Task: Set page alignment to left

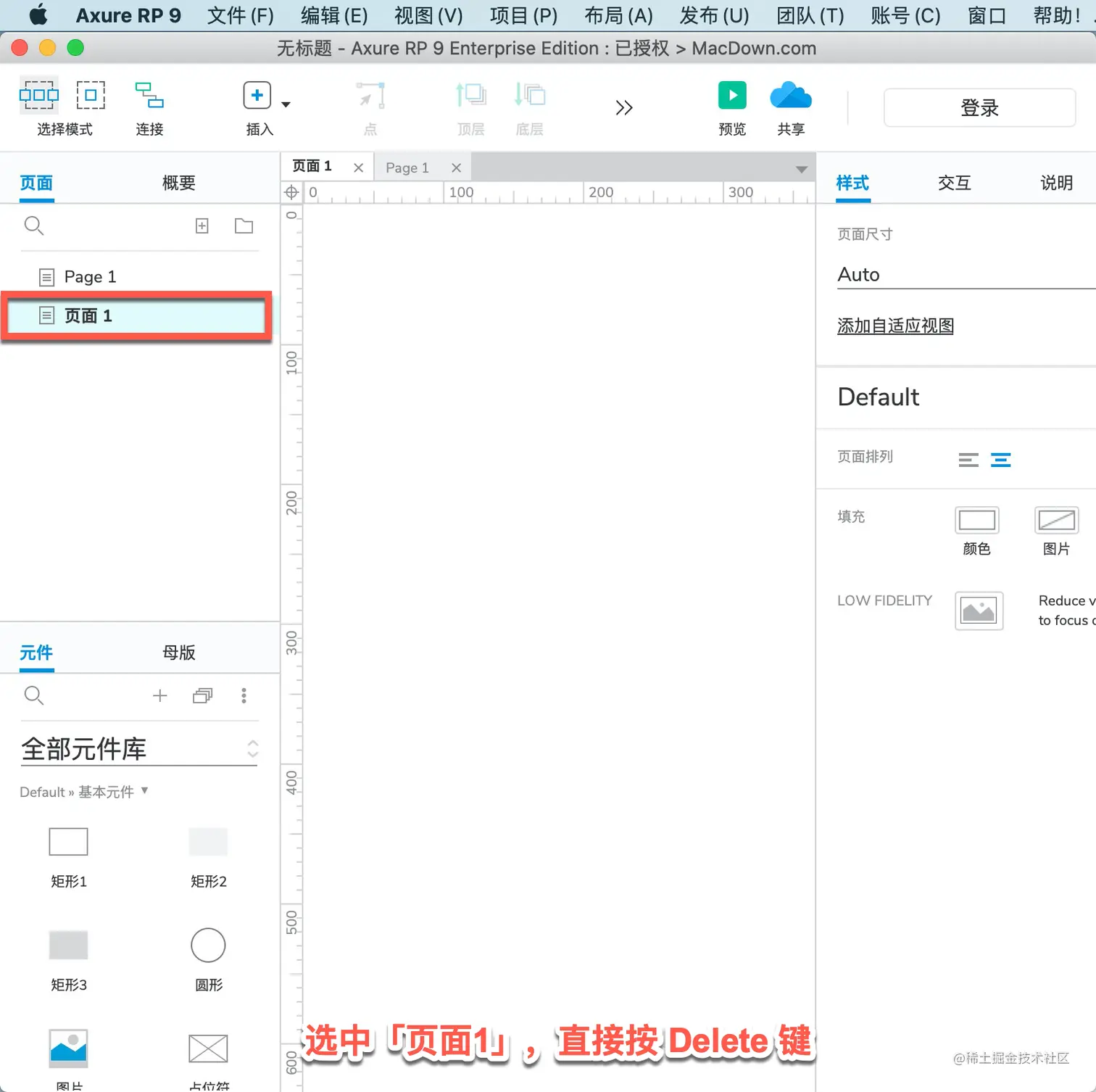Action: 968,460
